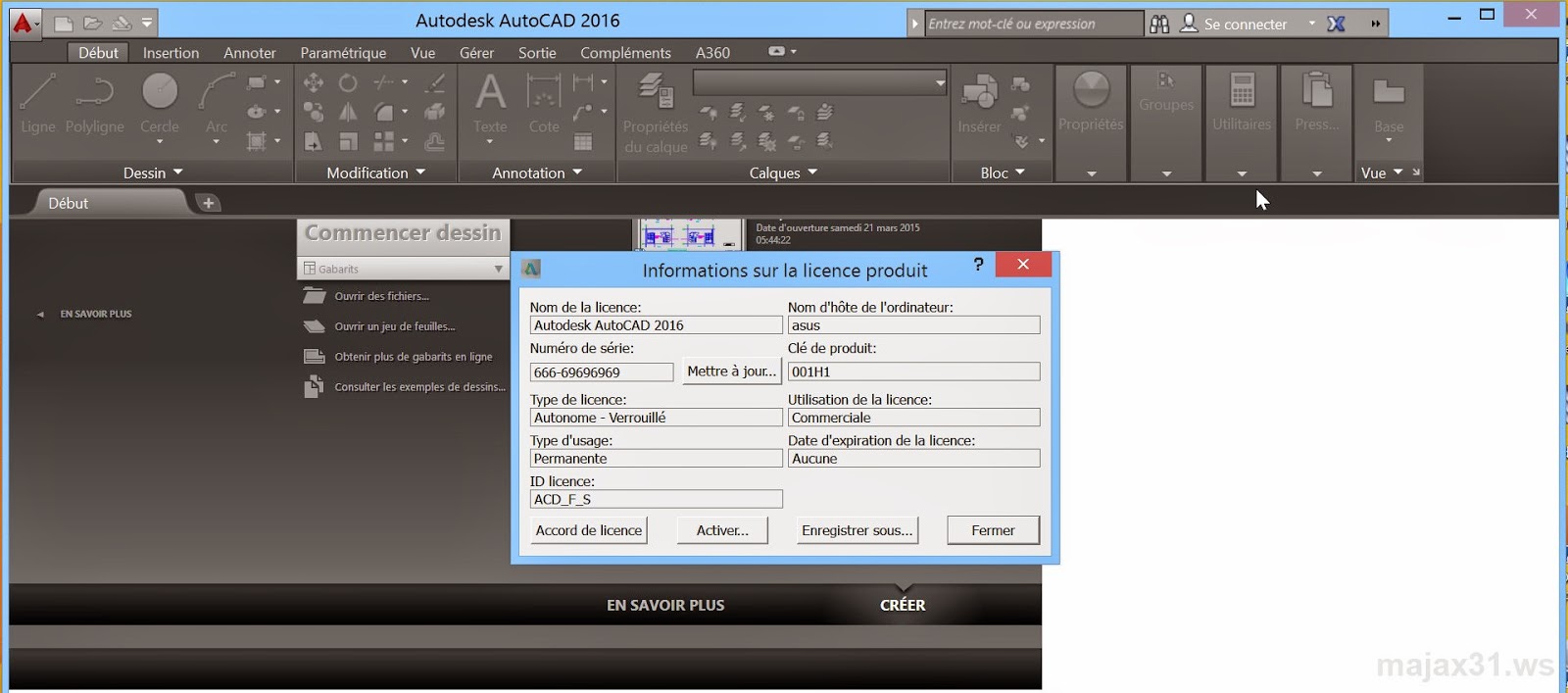Select the Ligne tool
The width and height of the screenshot is (1568, 693).
[x=38, y=104]
